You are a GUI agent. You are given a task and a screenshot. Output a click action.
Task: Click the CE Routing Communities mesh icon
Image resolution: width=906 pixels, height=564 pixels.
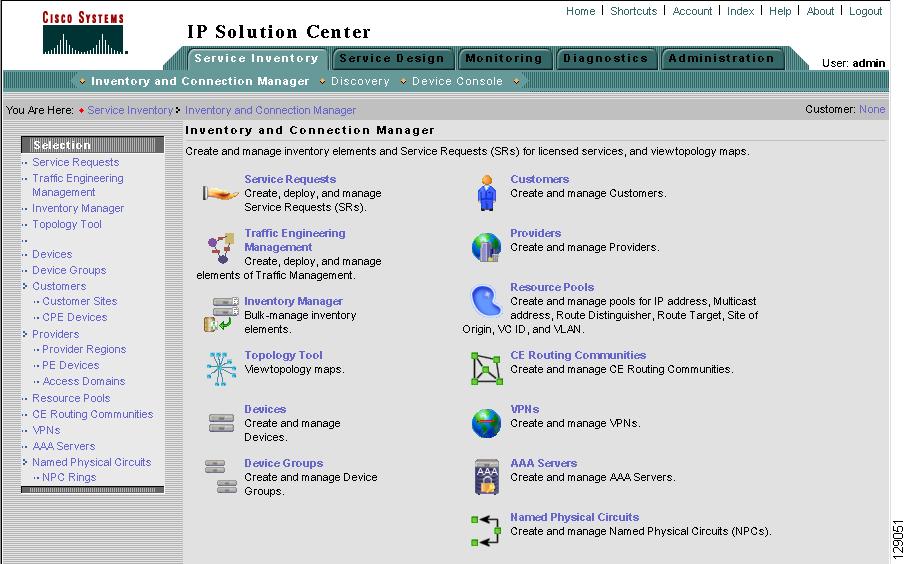(487, 368)
